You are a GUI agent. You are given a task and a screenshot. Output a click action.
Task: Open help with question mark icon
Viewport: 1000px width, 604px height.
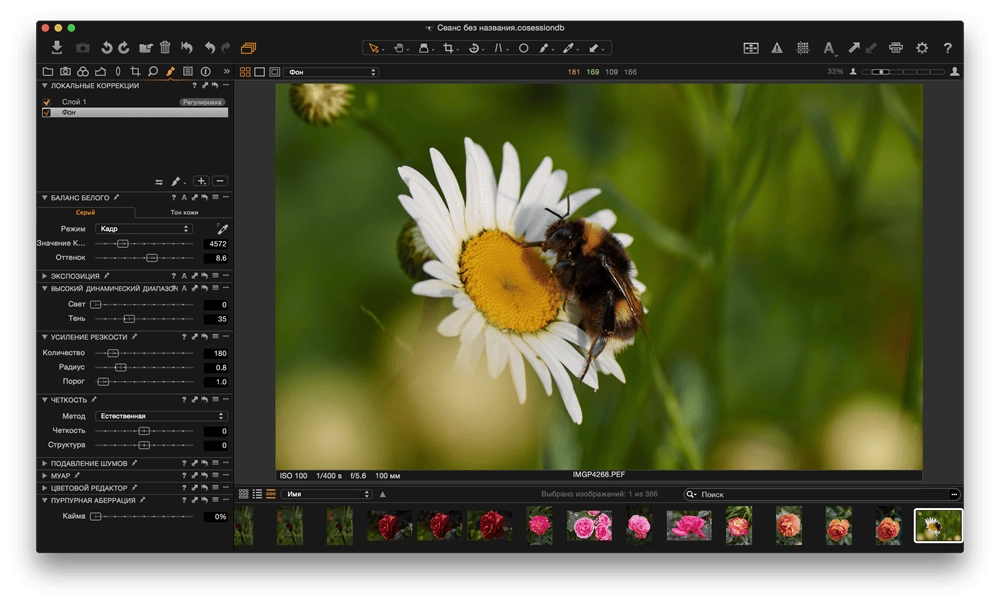pos(948,48)
